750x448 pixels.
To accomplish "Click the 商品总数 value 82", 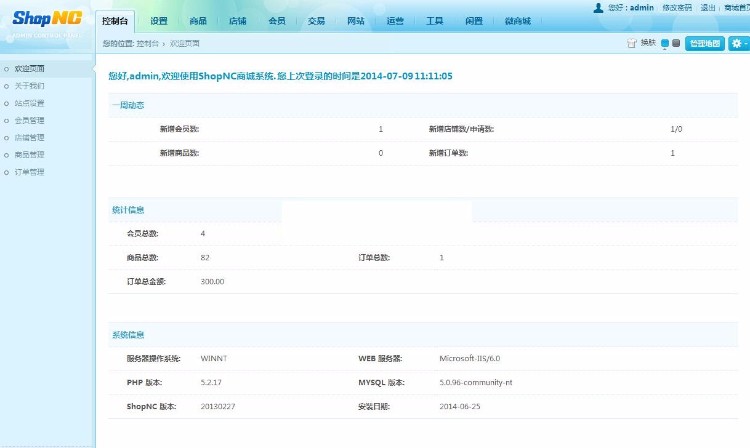I will [x=205, y=257].
